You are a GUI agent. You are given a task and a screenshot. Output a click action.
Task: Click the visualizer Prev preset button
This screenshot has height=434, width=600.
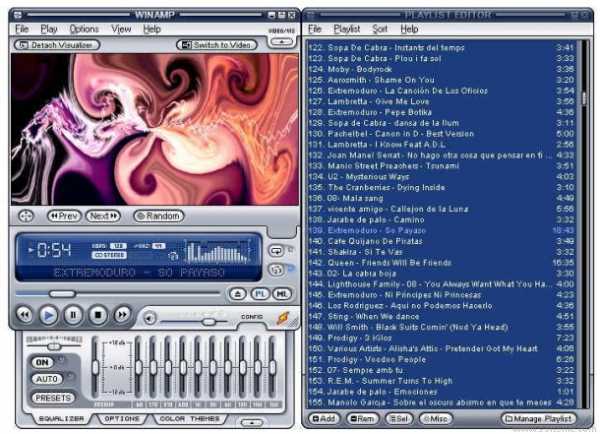coord(64,216)
